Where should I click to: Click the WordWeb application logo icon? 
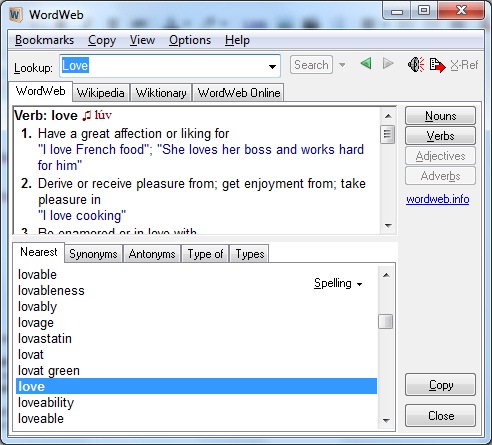click(x=15, y=15)
